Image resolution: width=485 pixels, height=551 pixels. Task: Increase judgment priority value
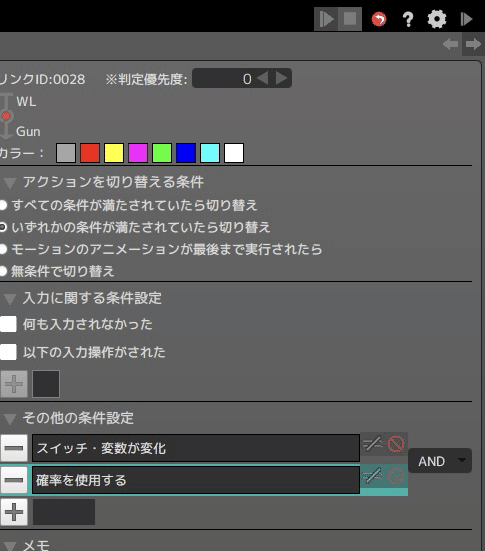(x=281, y=78)
